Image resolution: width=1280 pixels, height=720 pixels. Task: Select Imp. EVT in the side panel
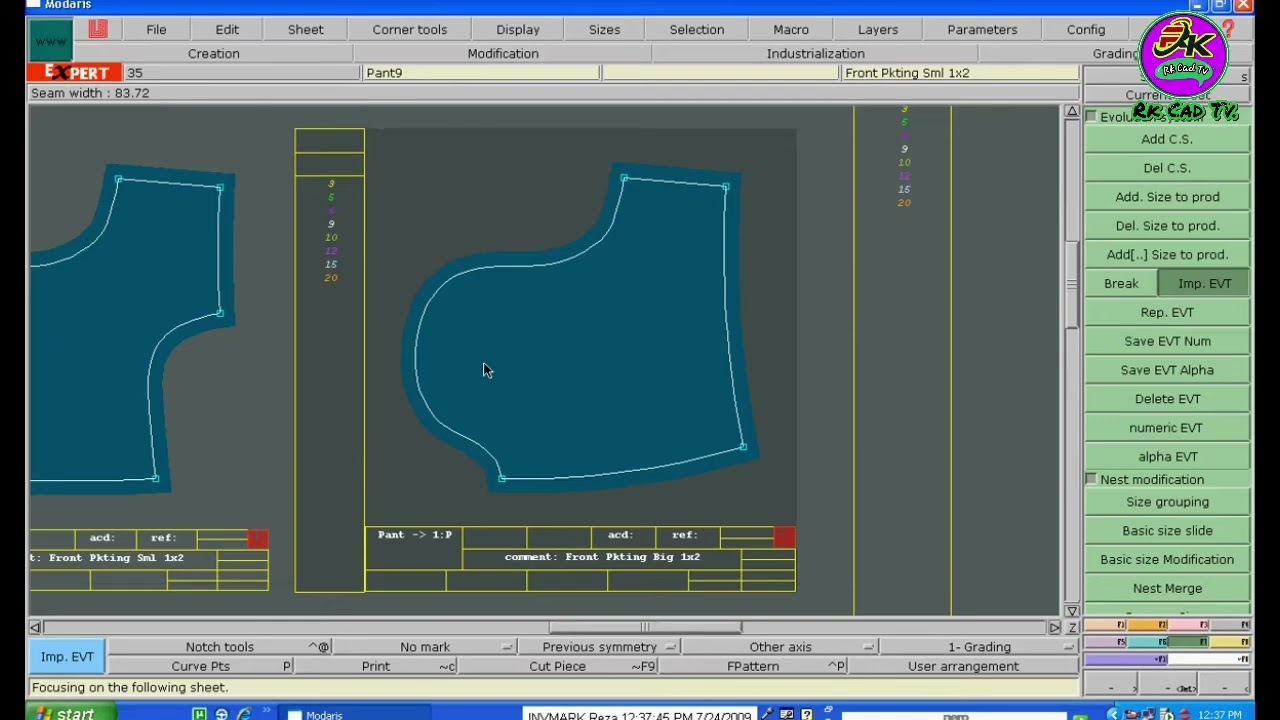tap(1204, 284)
